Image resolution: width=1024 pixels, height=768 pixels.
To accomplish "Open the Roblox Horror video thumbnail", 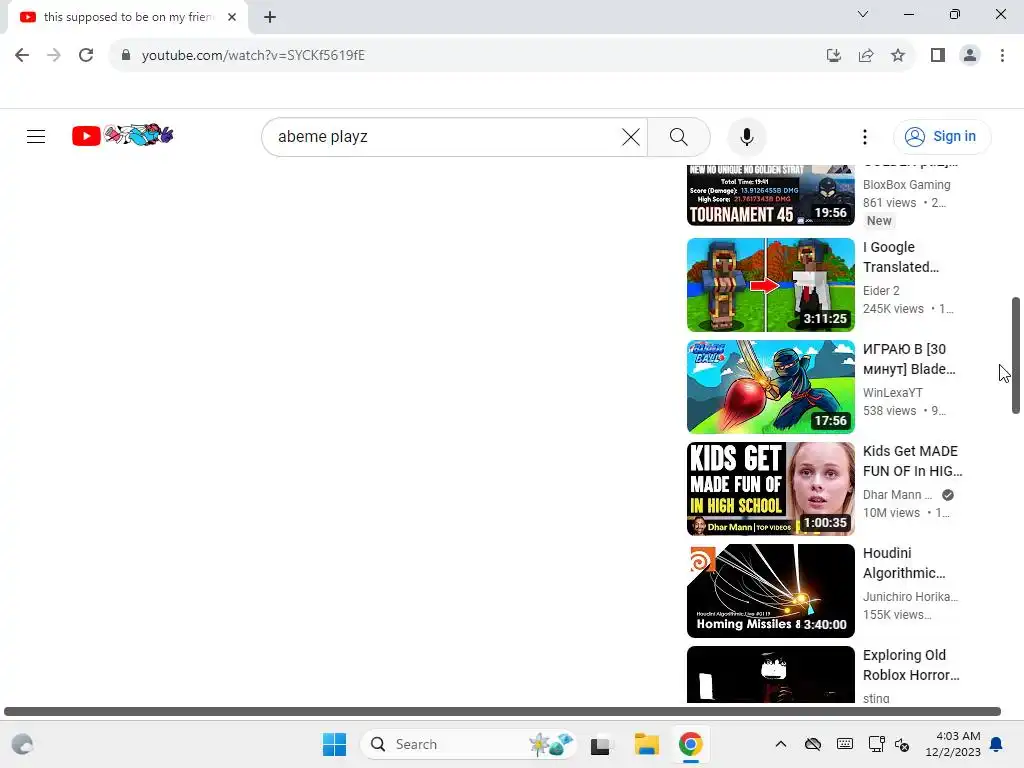I will tap(771, 675).
